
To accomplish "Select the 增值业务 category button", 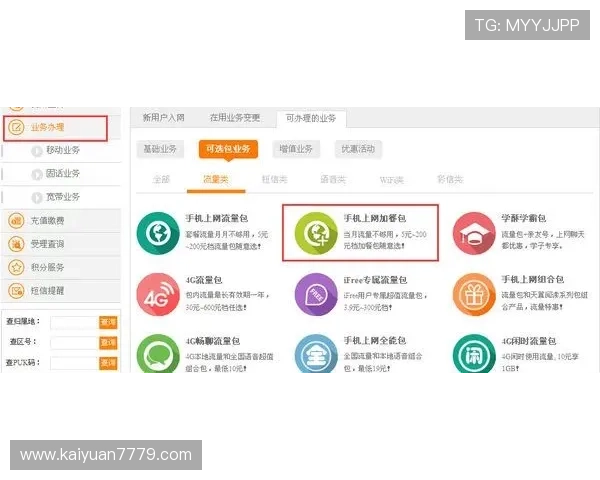I will (x=296, y=149).
